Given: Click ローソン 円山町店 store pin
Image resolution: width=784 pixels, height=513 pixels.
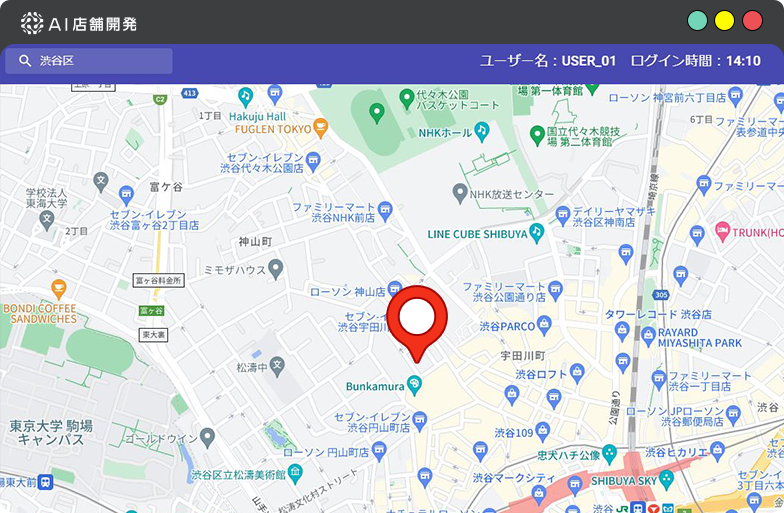Looking at the screenshot, I should [379, 451].
